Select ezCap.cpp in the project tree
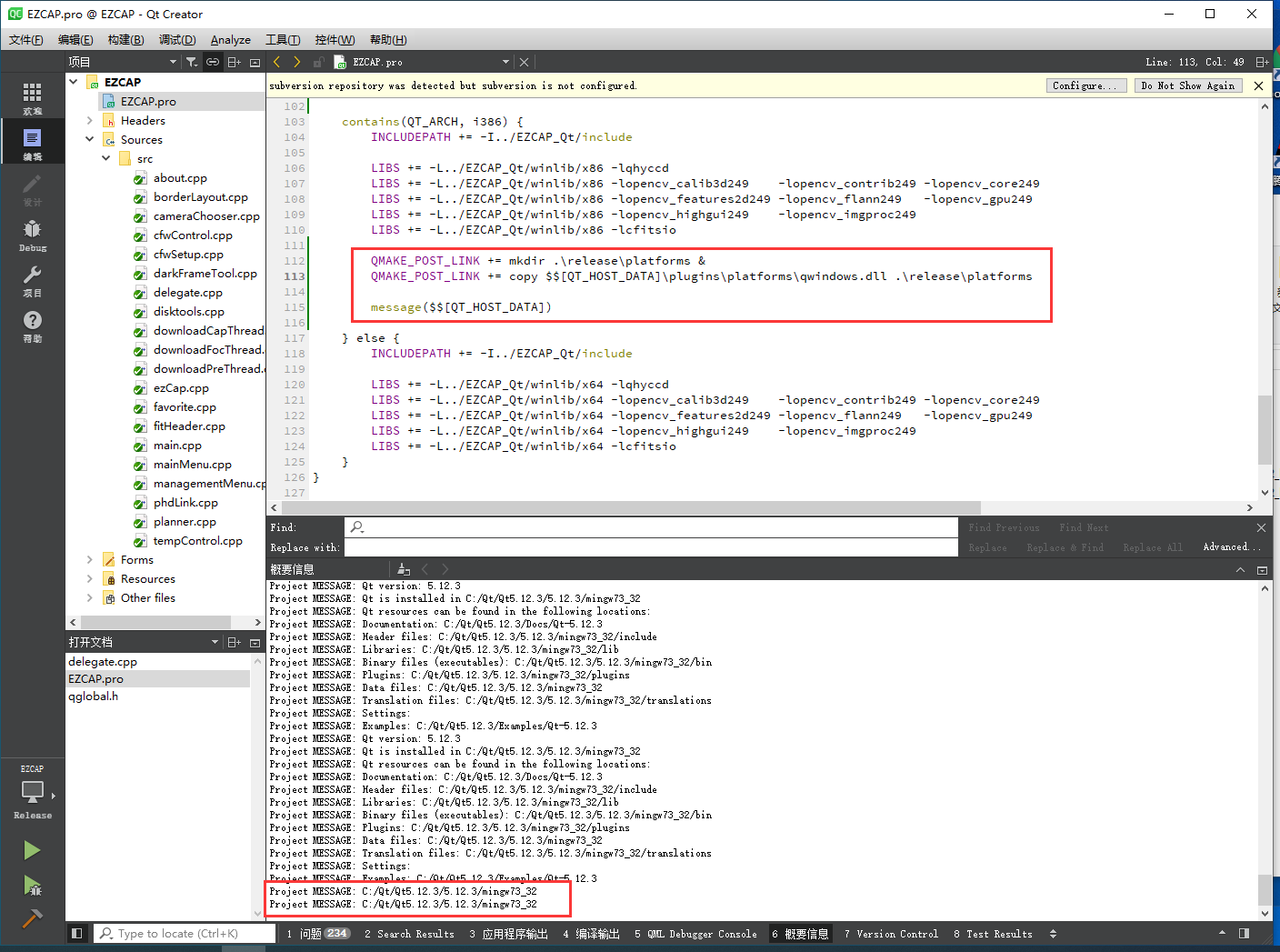The width and height of the screenshot is (1280, 952). [x=181, y=387]
